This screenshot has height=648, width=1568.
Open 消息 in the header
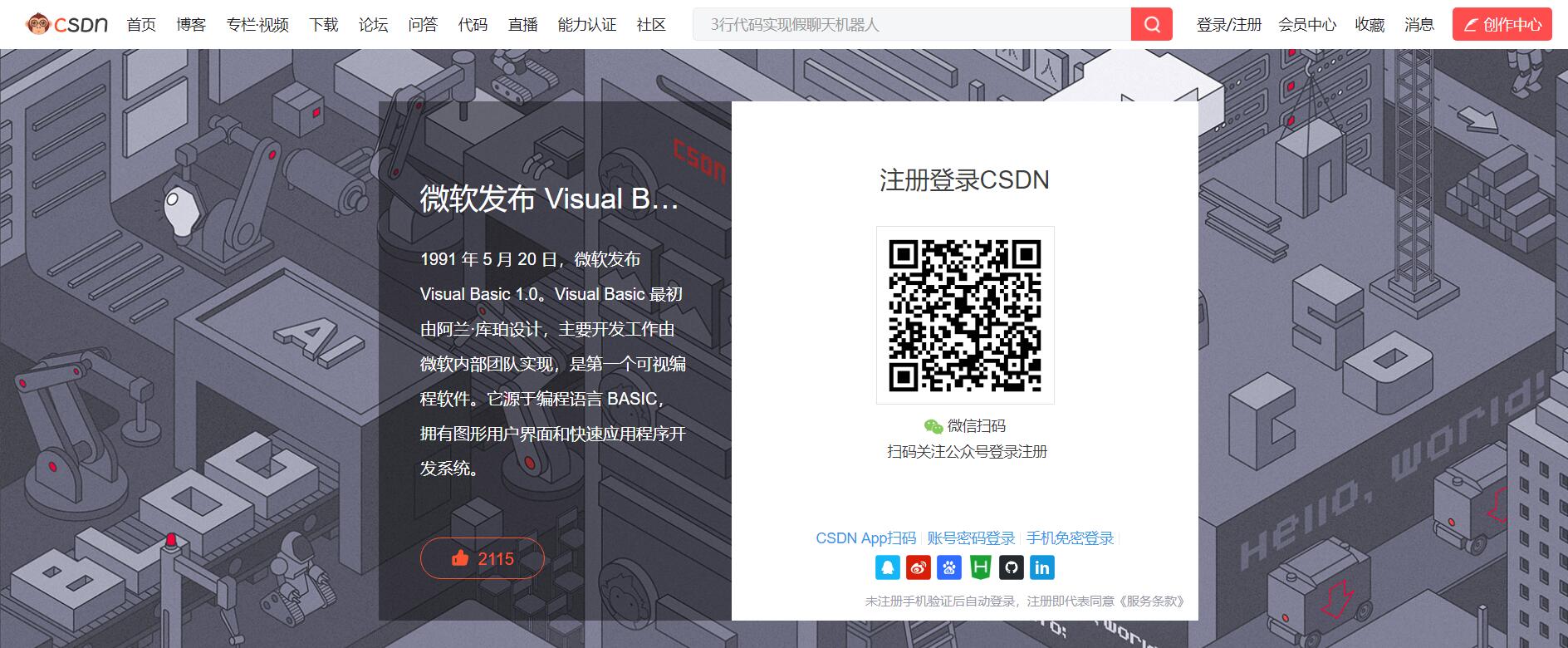click(1419, 25)
